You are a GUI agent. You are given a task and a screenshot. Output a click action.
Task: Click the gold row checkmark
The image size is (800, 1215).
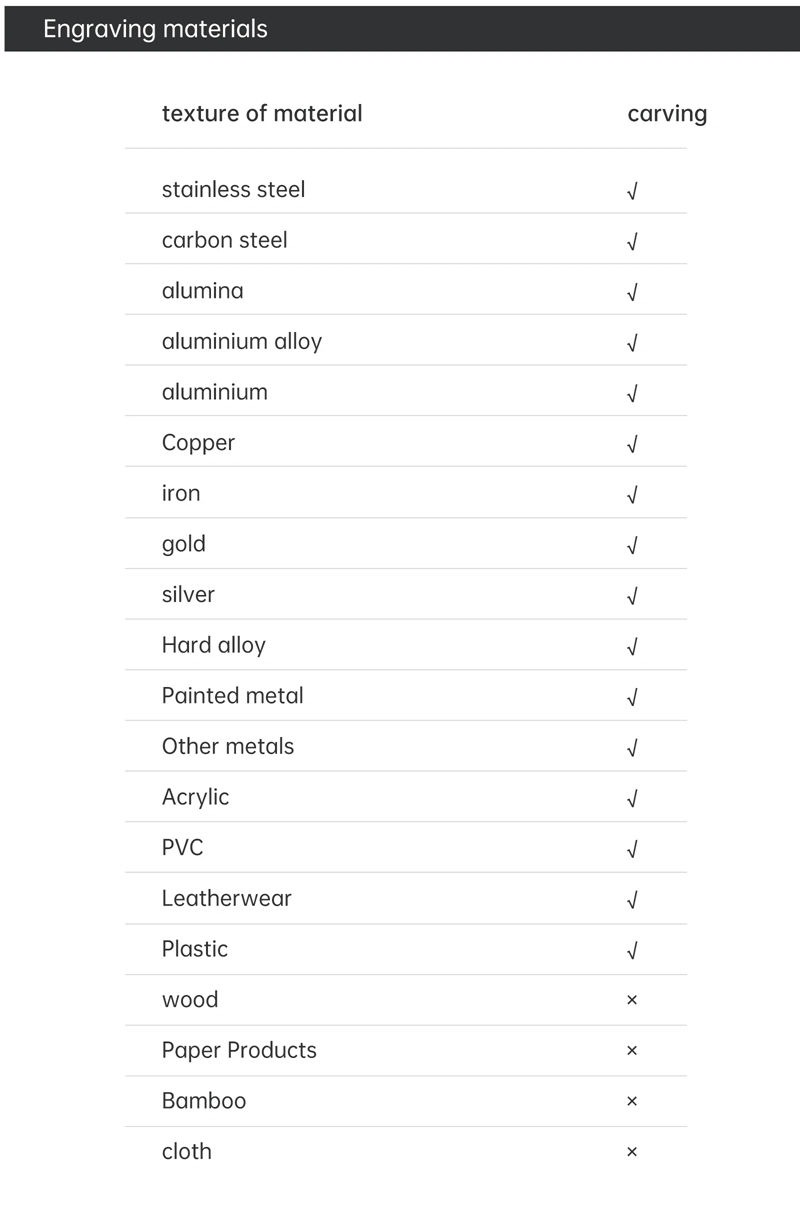click(632, 545)
